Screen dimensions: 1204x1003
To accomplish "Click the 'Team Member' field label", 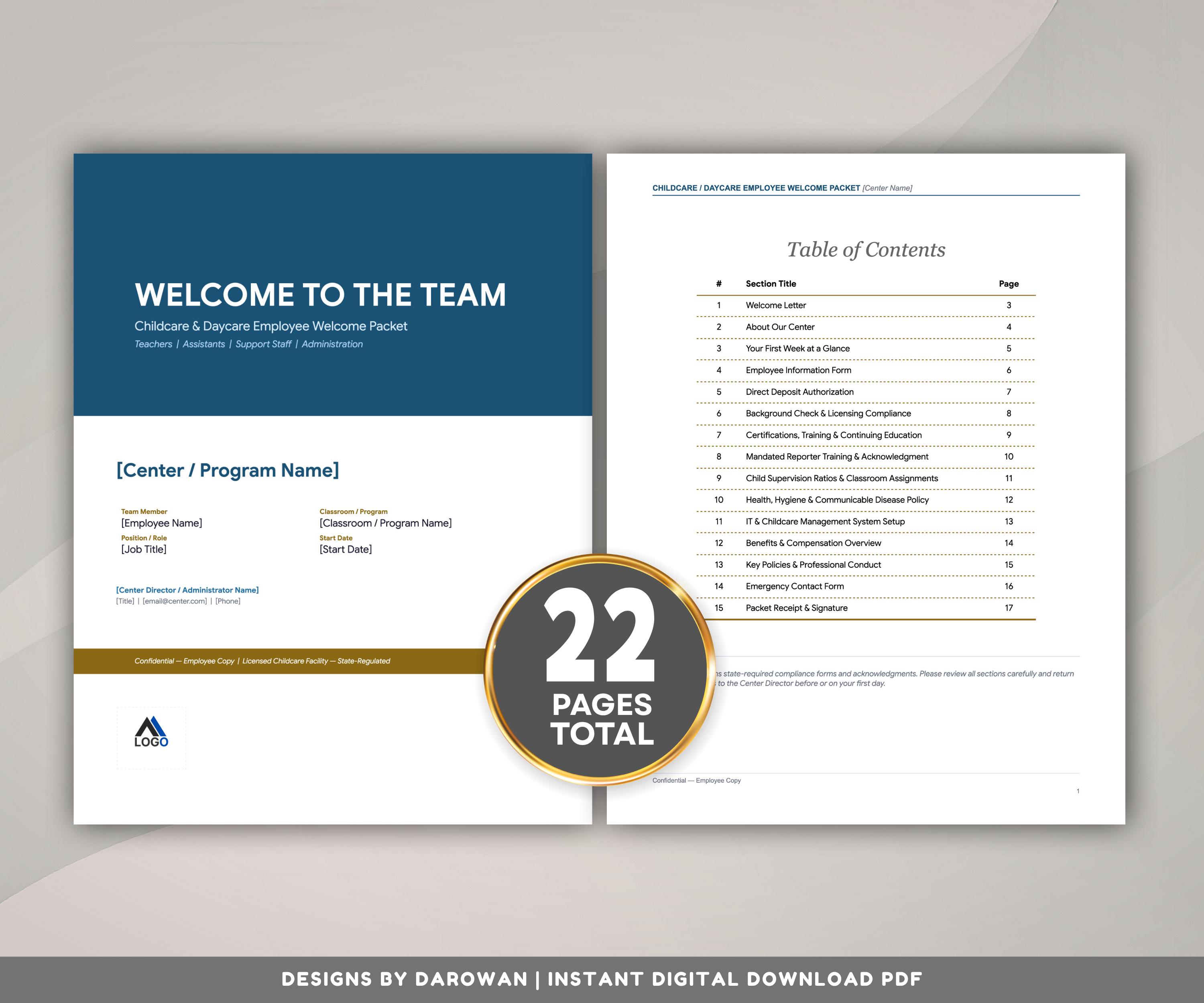I will 144,512.
